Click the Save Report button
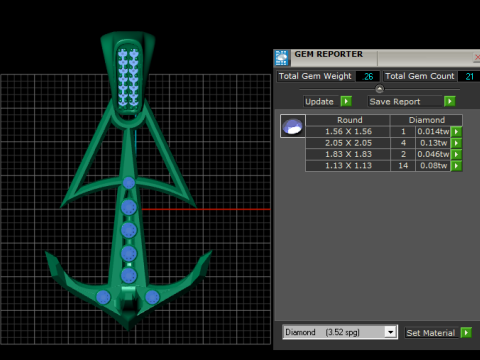The height and width of the screenshot is (360, 480). pyautogui.click(x=406, y=101)
